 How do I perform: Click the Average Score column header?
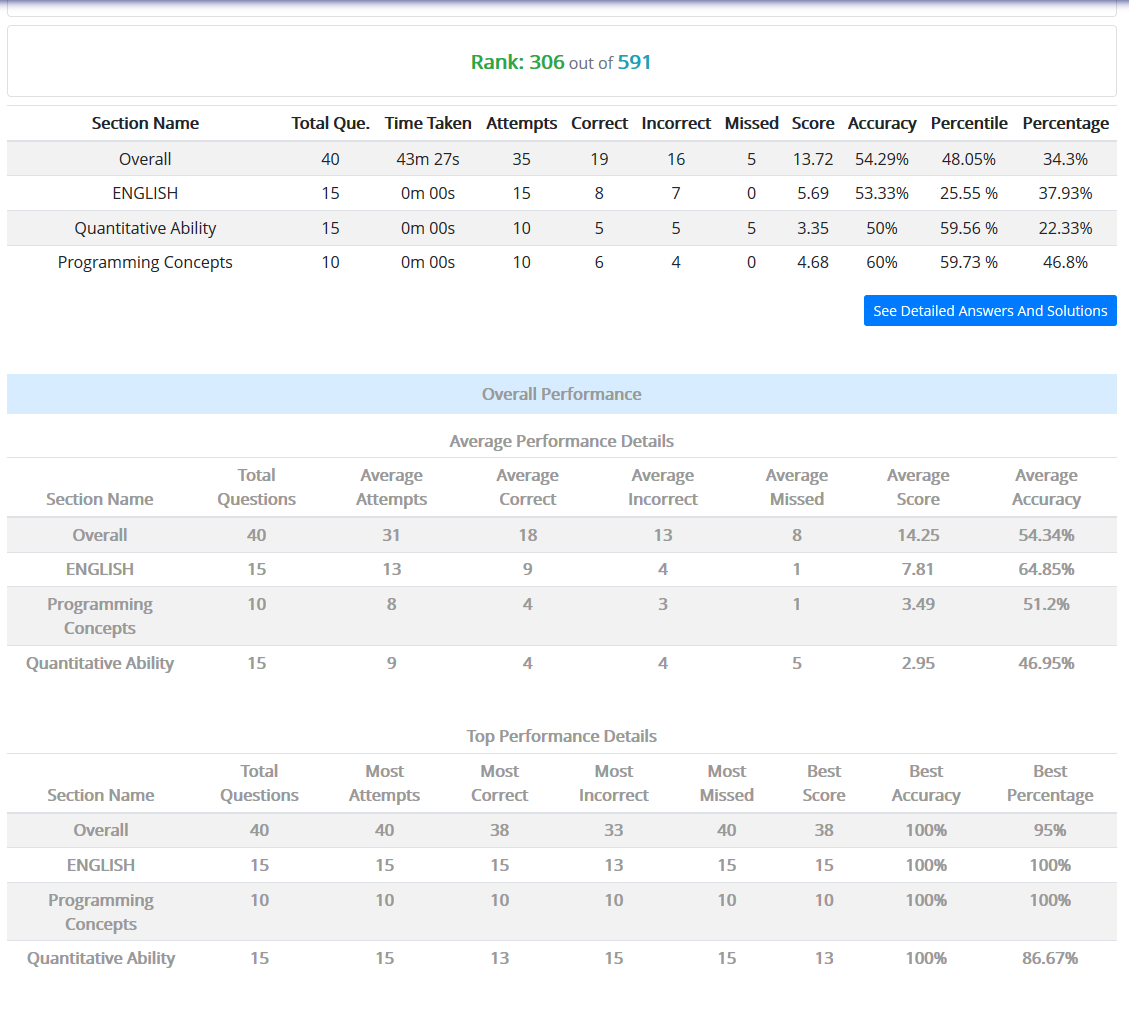pos(917,487)
